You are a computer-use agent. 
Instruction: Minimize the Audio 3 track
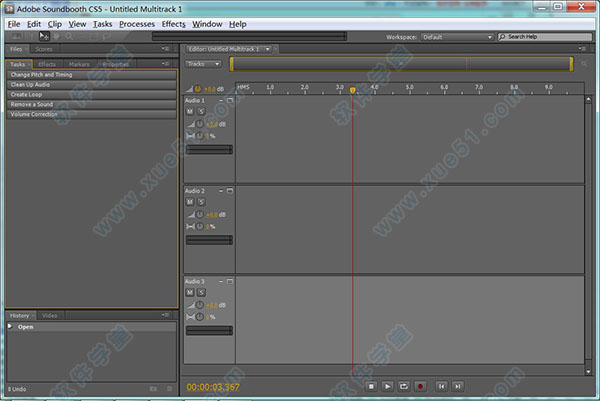click(x=221, y=281)
